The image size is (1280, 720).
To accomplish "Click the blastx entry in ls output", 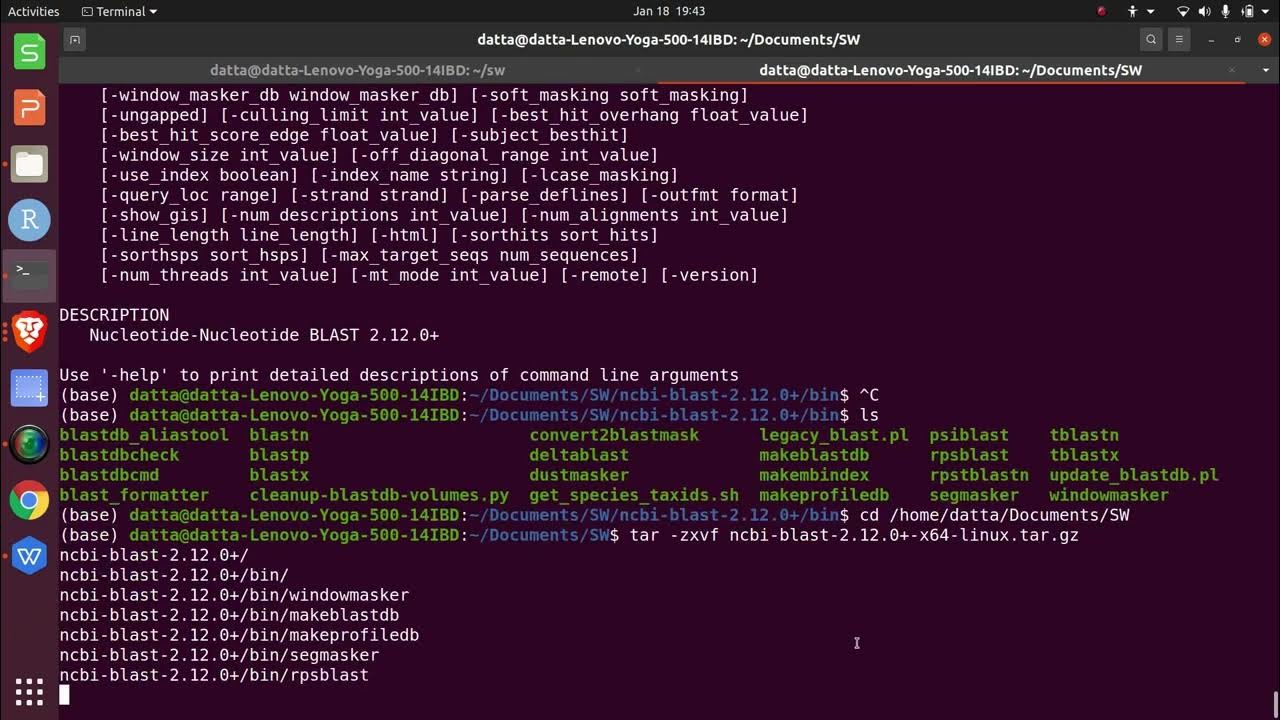I will click(x=279, y=475).
